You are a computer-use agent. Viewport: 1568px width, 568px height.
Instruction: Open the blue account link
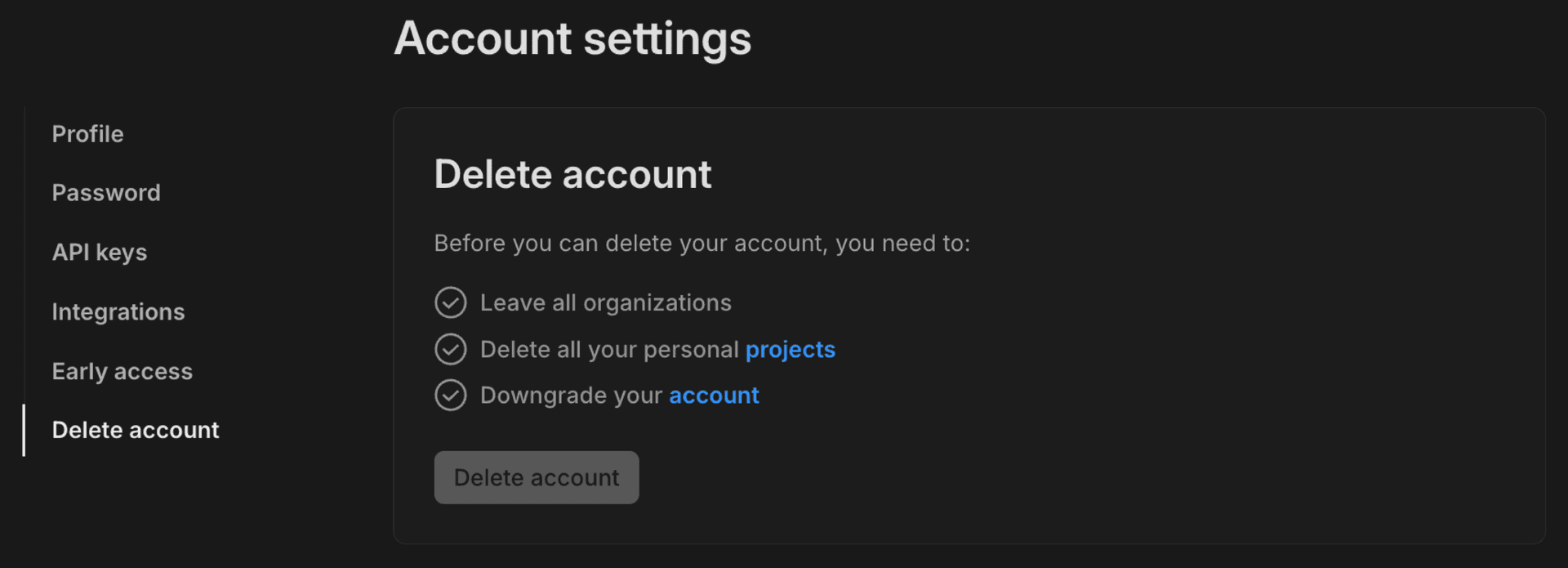tap(714, 396)
